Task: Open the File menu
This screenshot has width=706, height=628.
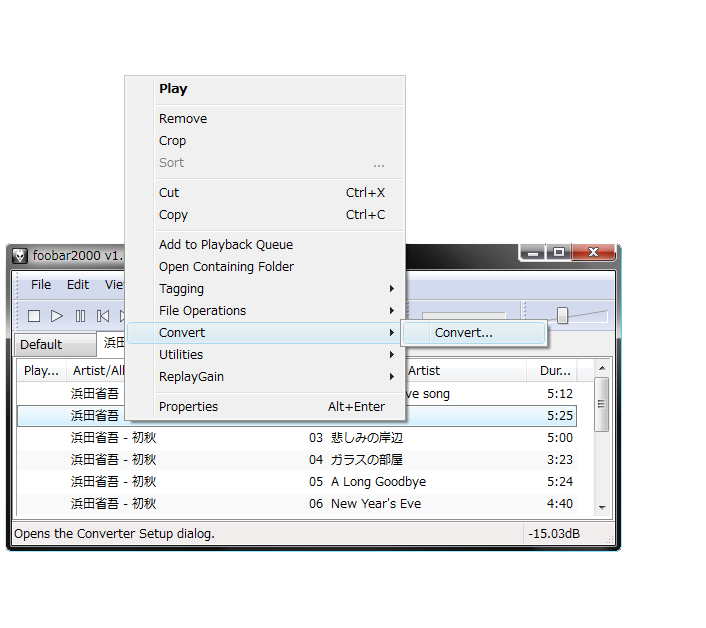Action: (x=41, y=285)
